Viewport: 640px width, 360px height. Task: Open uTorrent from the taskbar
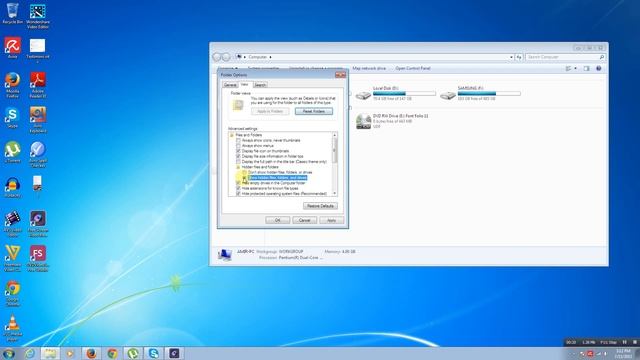[x=133, y=353]
